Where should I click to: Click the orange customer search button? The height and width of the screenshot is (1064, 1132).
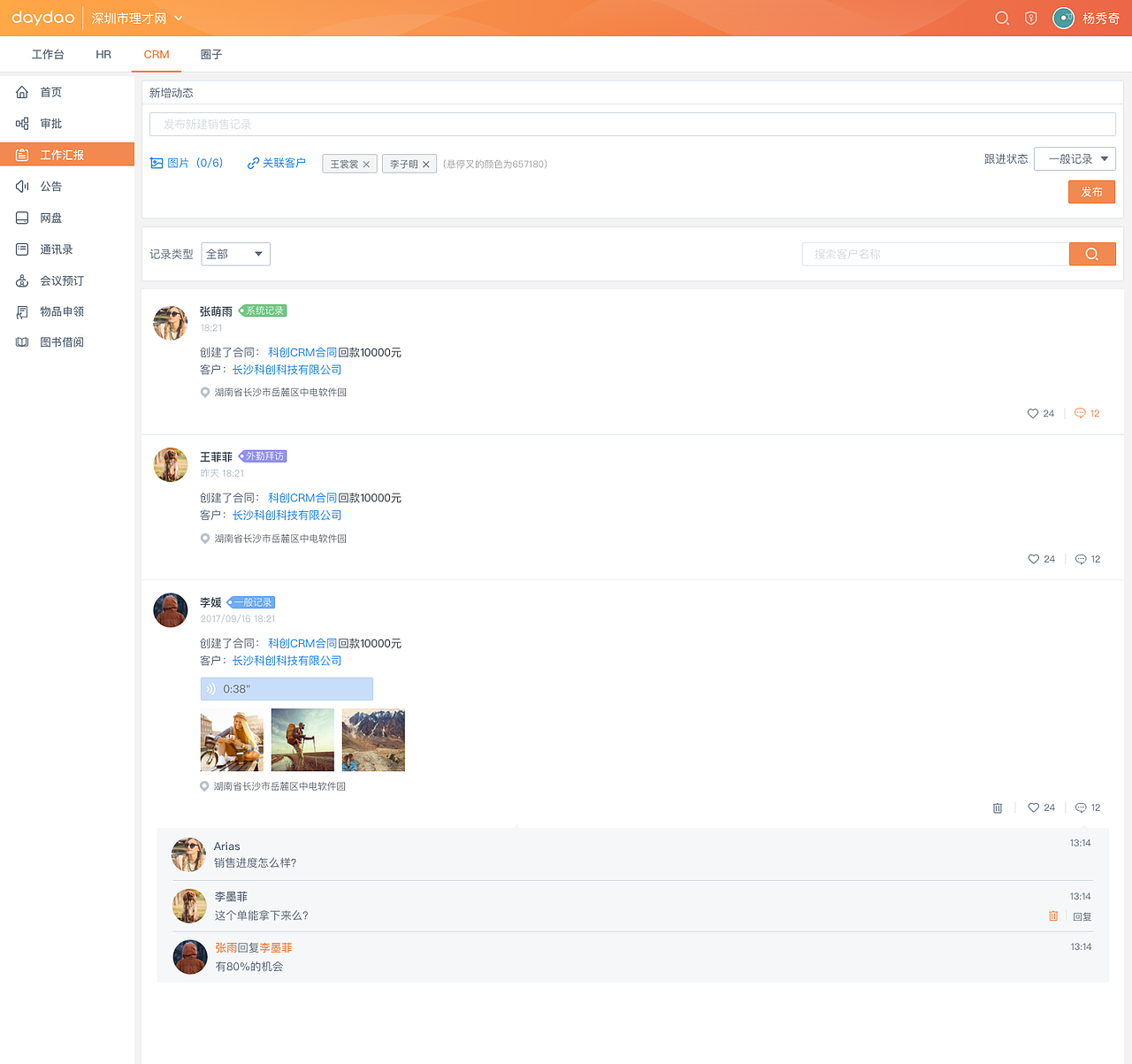point(1092,254)
